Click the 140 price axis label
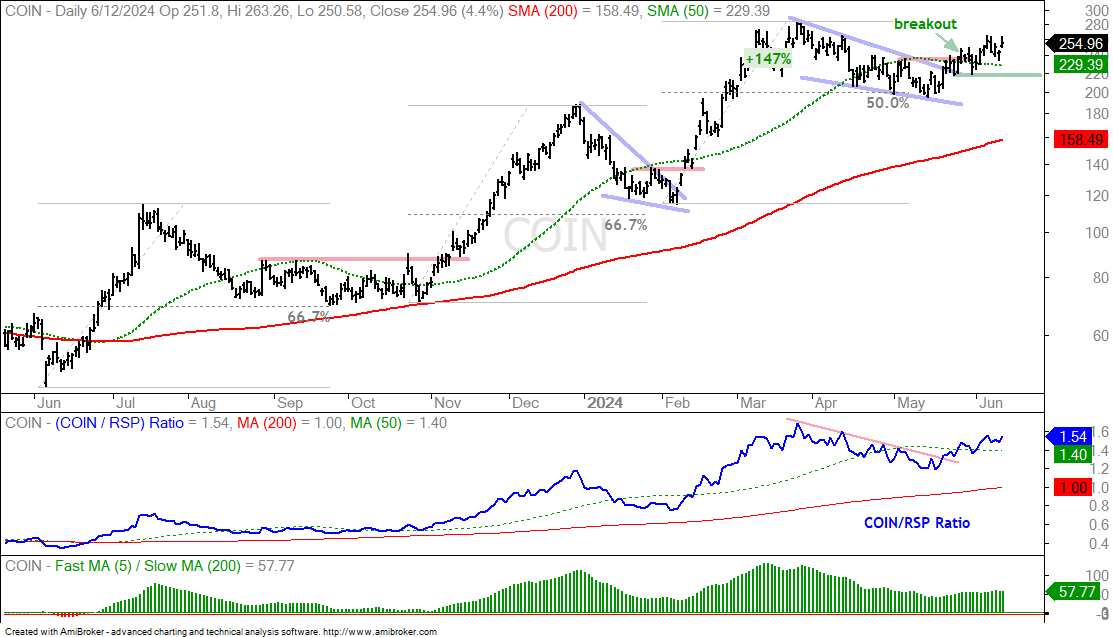This screenshot has height=637, width=1113. tap(1097, 165)
